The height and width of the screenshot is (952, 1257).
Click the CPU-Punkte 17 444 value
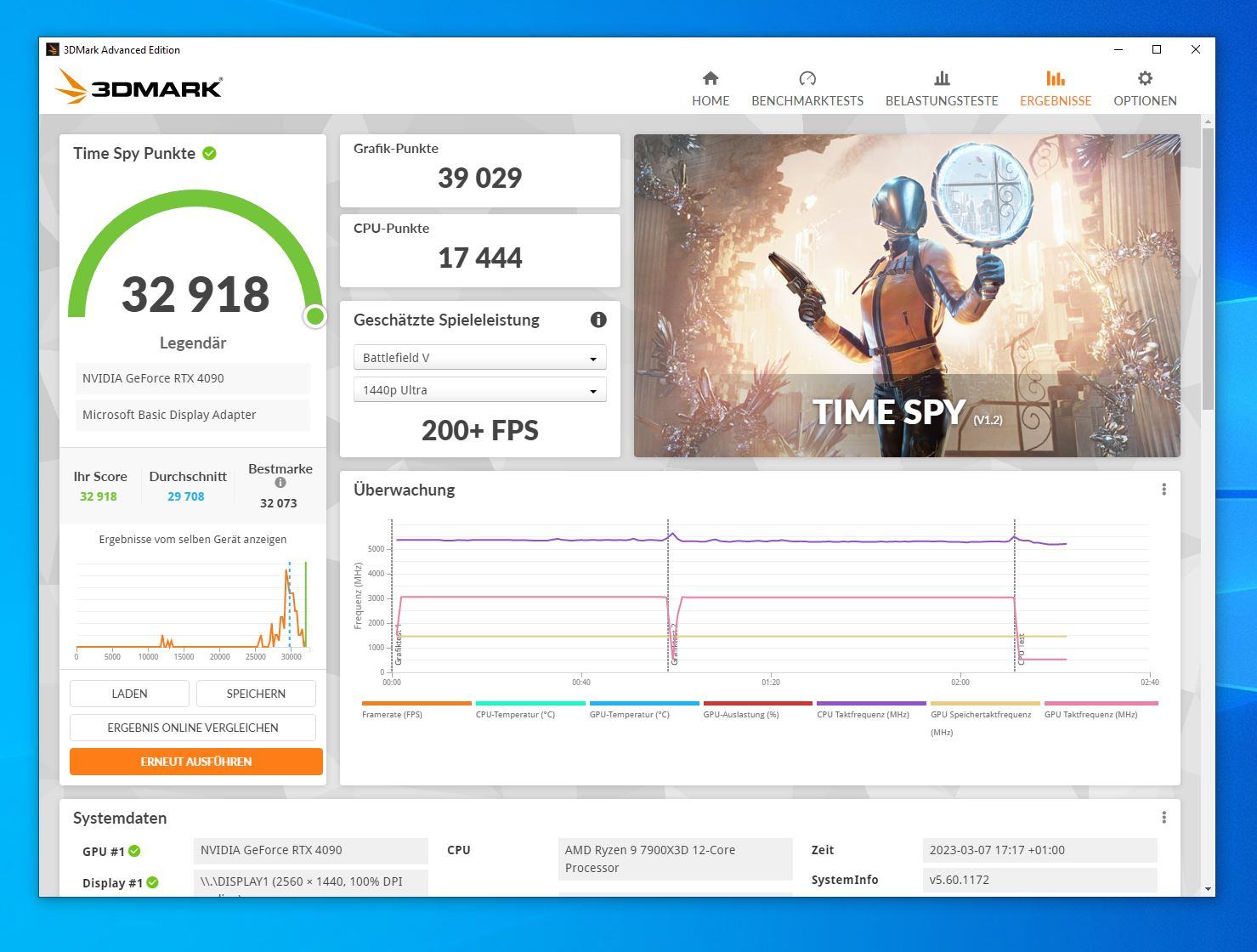point(479,258)
